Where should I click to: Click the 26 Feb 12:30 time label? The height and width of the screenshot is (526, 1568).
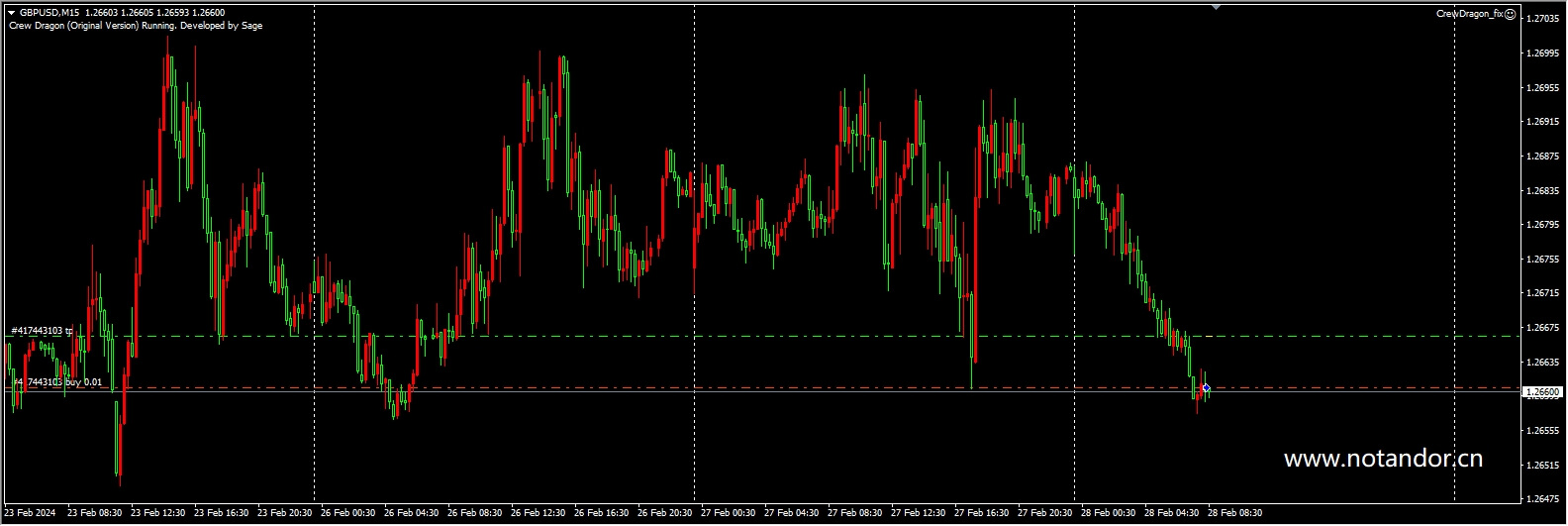(539, 513)
